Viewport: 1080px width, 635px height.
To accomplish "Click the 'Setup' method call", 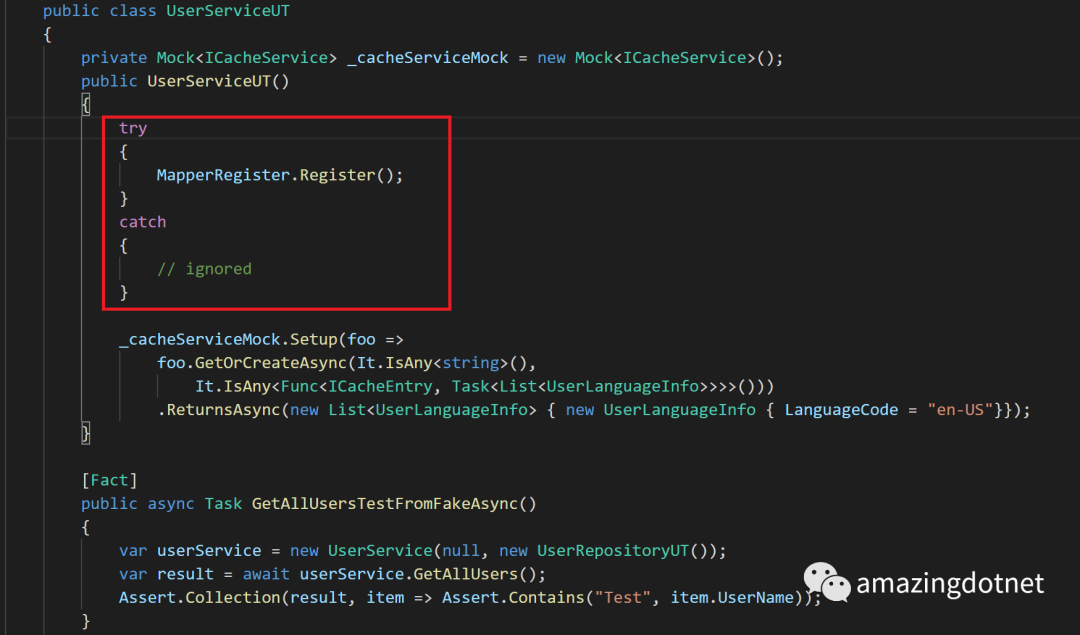I will (x=313, y=340).
